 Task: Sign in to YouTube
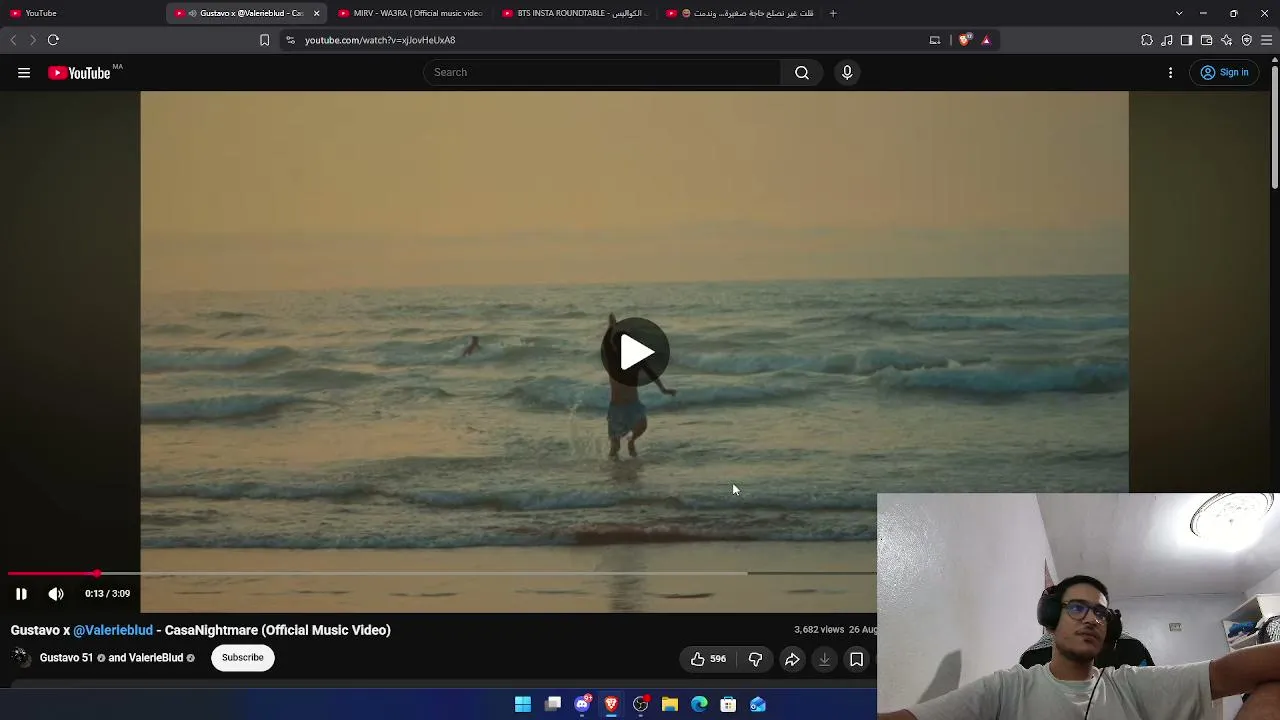tap(1225, 72)
